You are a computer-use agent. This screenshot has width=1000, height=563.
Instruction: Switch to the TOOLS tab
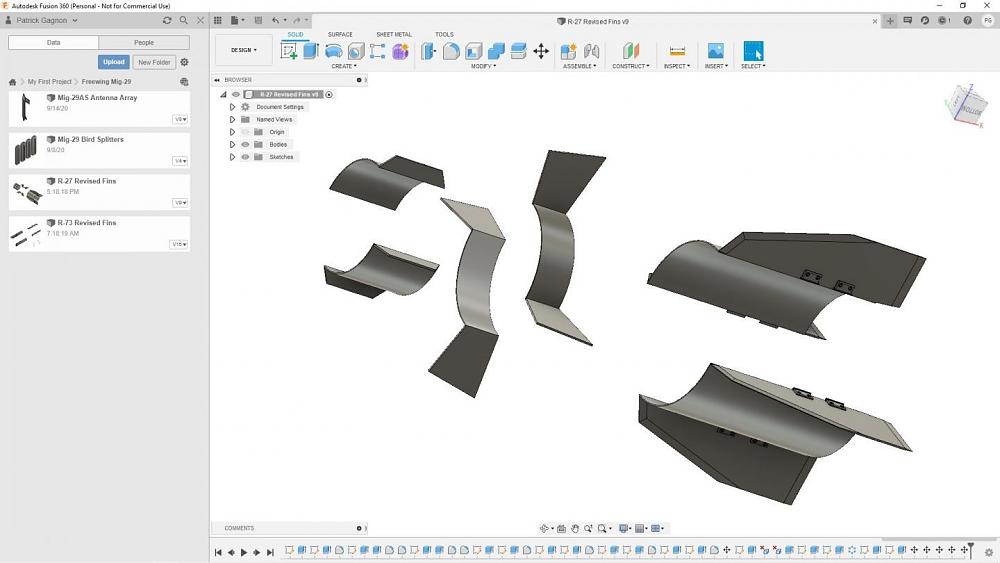[x=445, y=34]
